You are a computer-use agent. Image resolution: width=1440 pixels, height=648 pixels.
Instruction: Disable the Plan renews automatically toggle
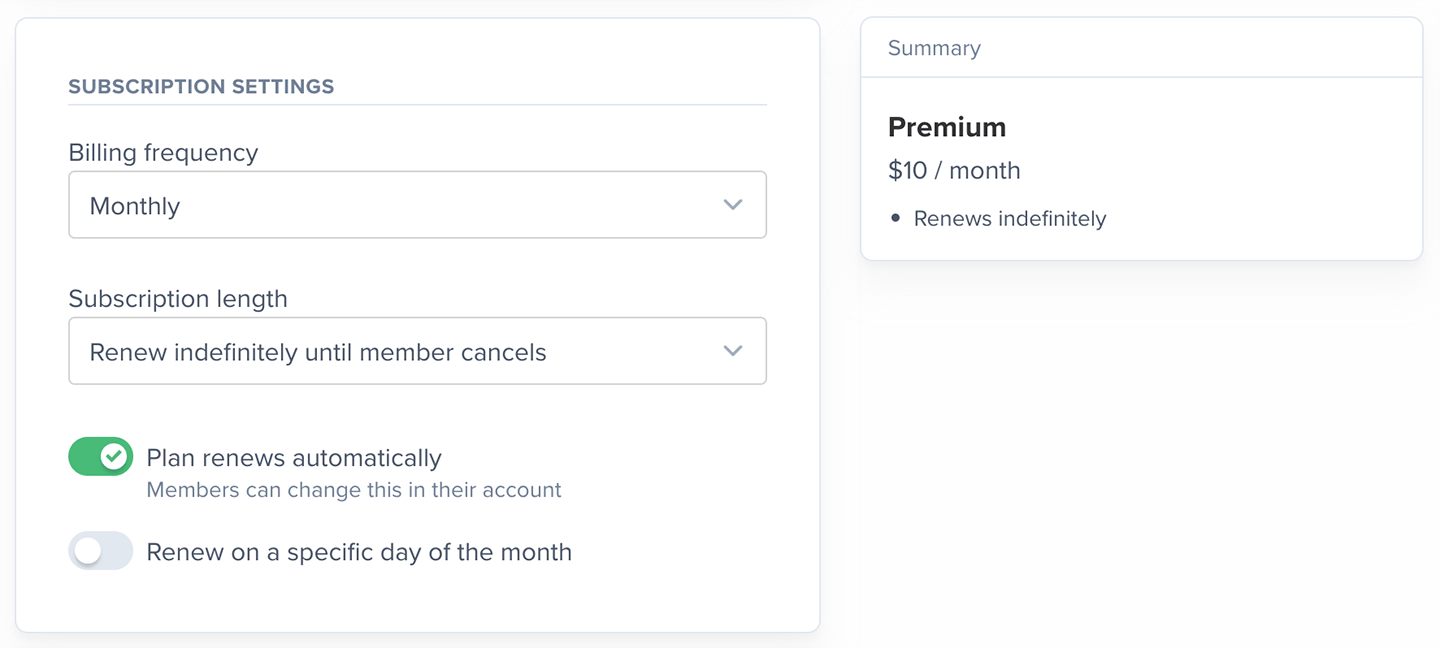(100, 457)
